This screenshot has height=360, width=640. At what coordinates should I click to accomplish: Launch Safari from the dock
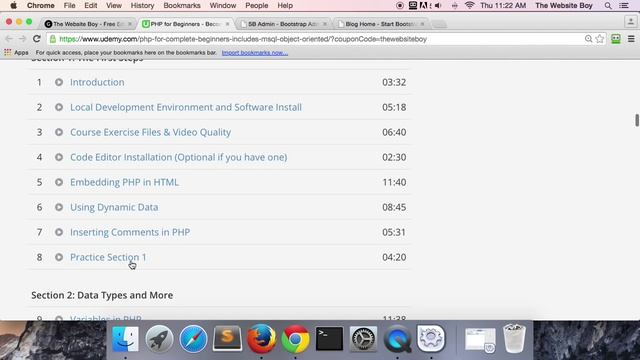tap(193, 339)
